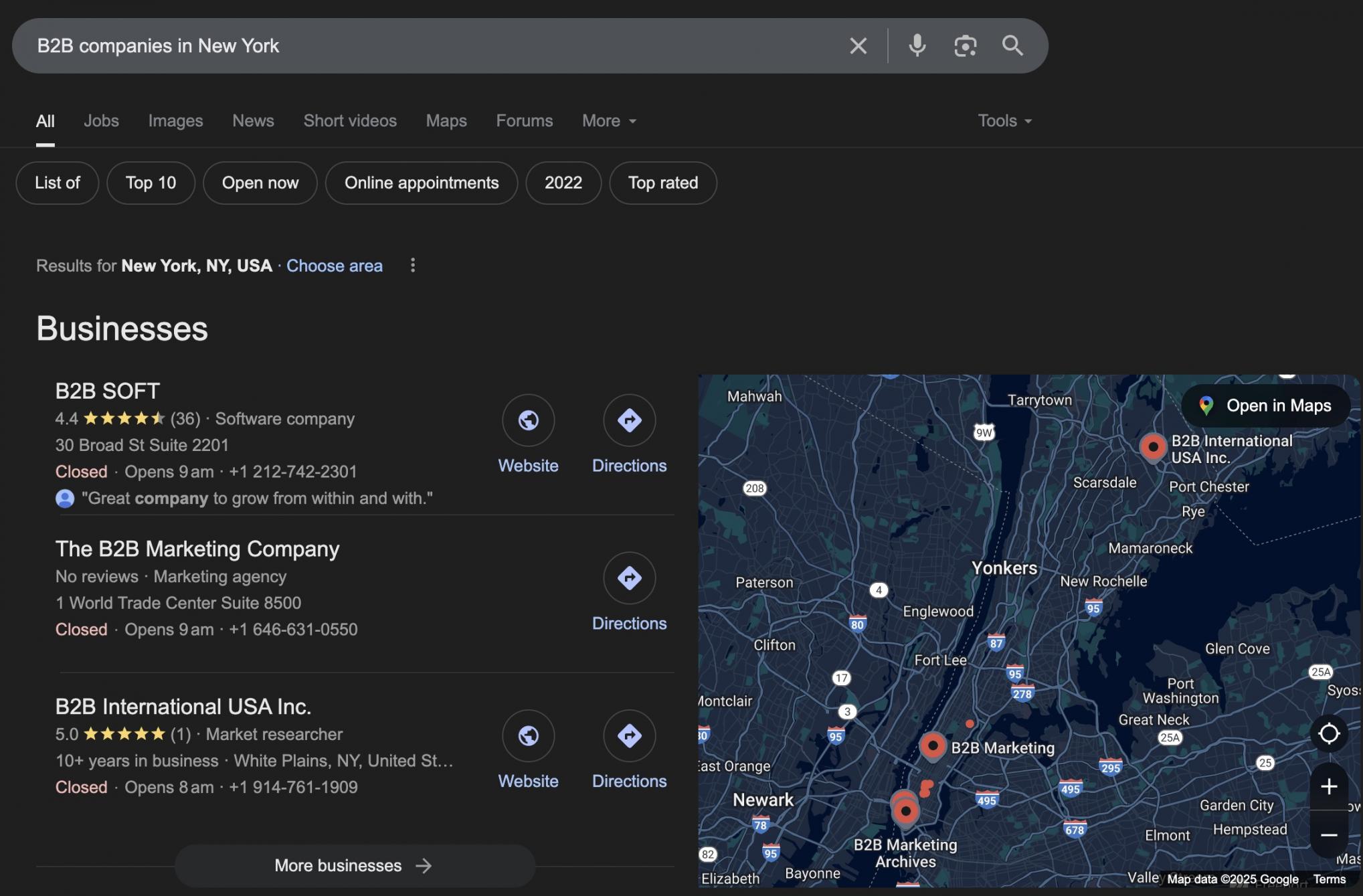Open B2B SOFT website globe icon
Viewport: 1363px width, 896px height.
tap(529, 420)
